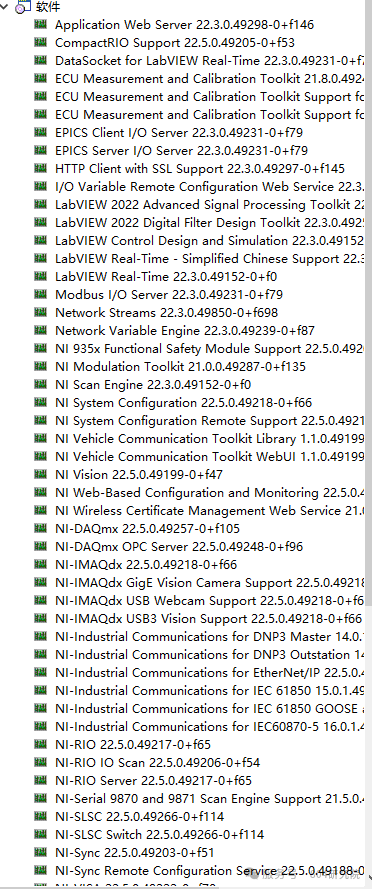Select NI Vehicle Communication Toolkit Library
The height and width of the screenshot is (889, 372).
[x=210, y=438]
